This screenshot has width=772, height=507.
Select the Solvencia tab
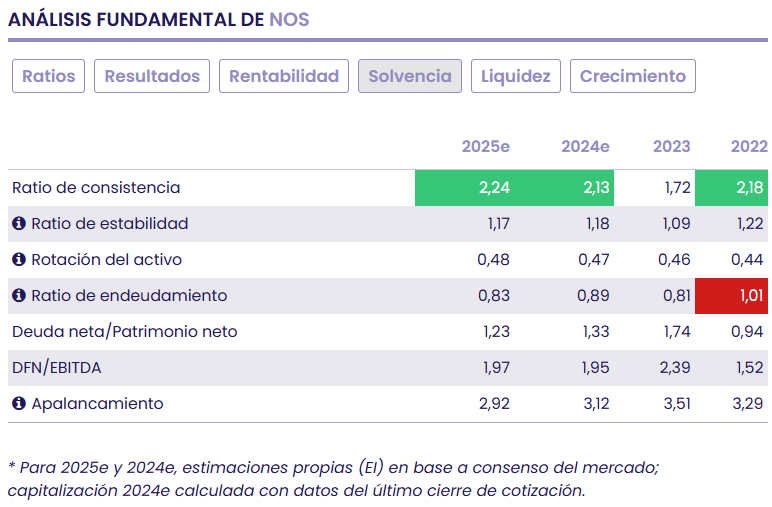(x=410, y=76)
